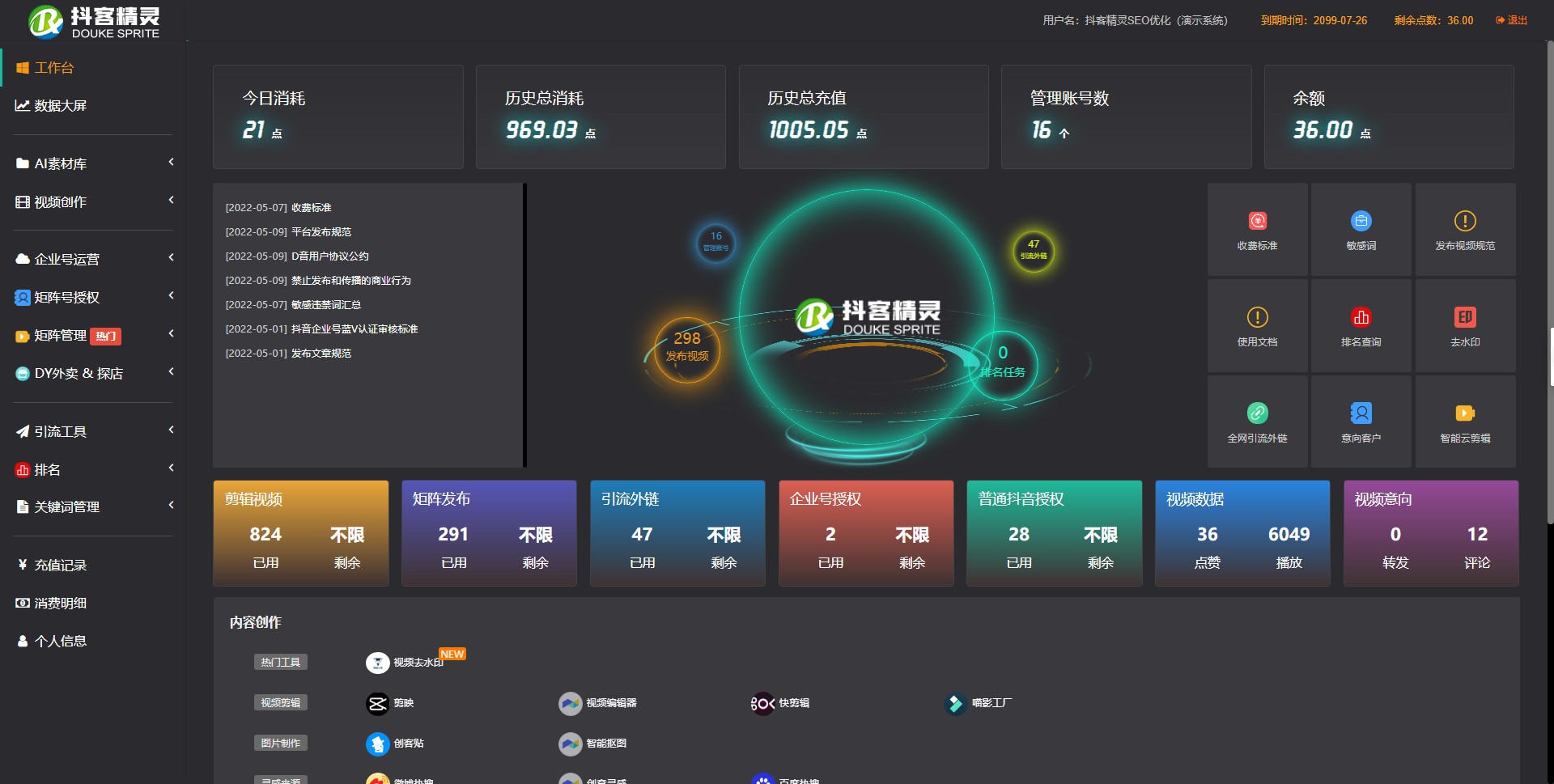
Task: Open the 收费标准 shortcut icon
Action: [x=1257, y=222]
